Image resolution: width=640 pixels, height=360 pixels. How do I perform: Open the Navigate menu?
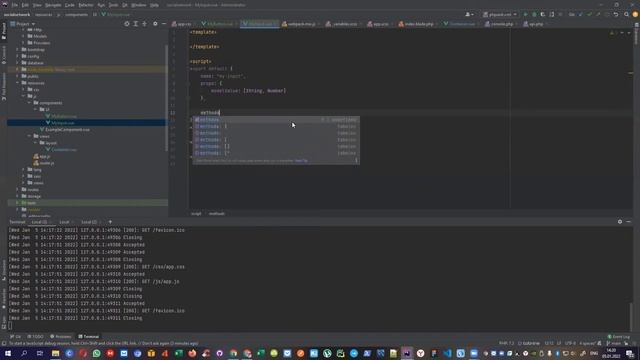pyautogui.click(x=53, y=5)
